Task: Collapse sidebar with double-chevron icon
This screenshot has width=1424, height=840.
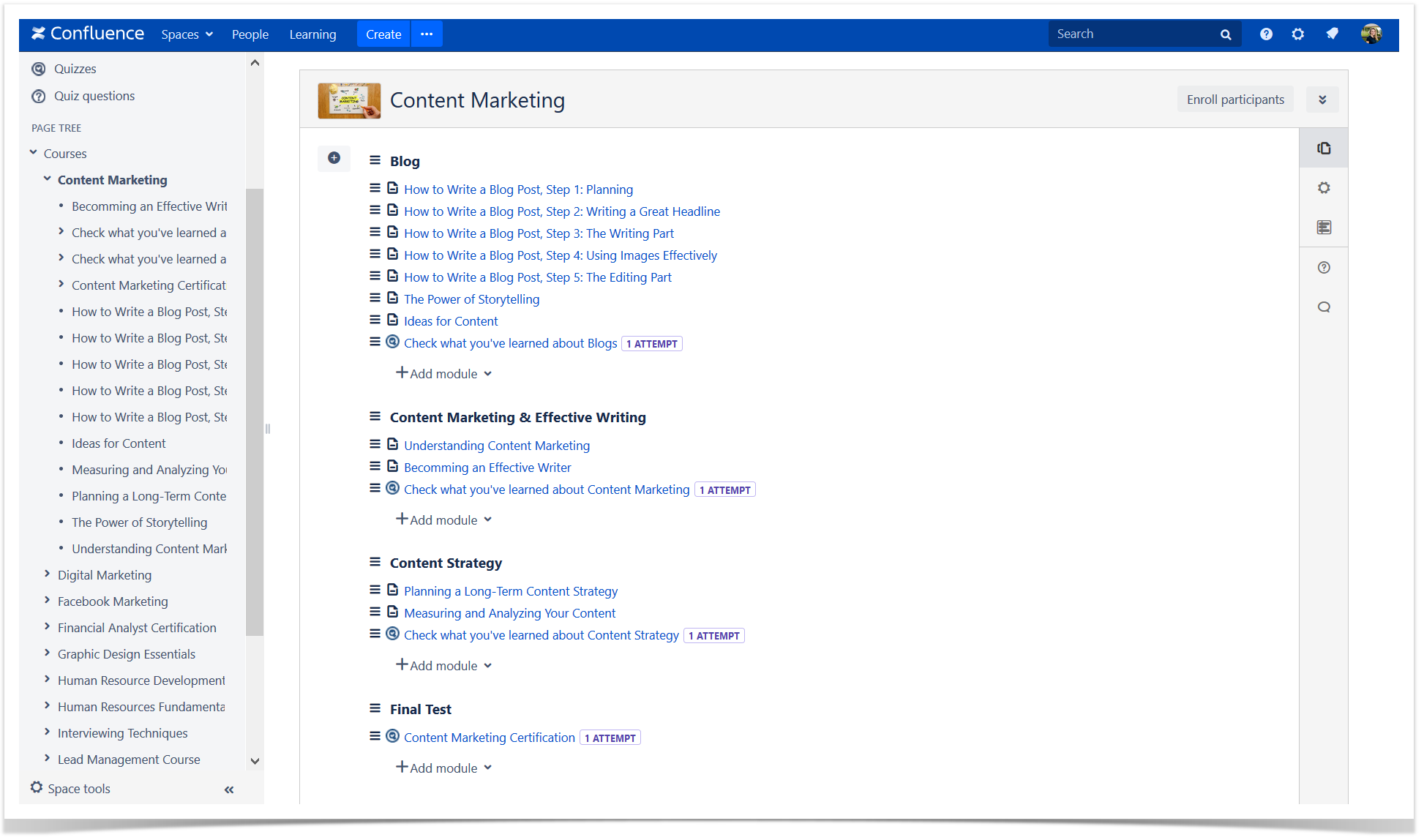Action: 229,790
